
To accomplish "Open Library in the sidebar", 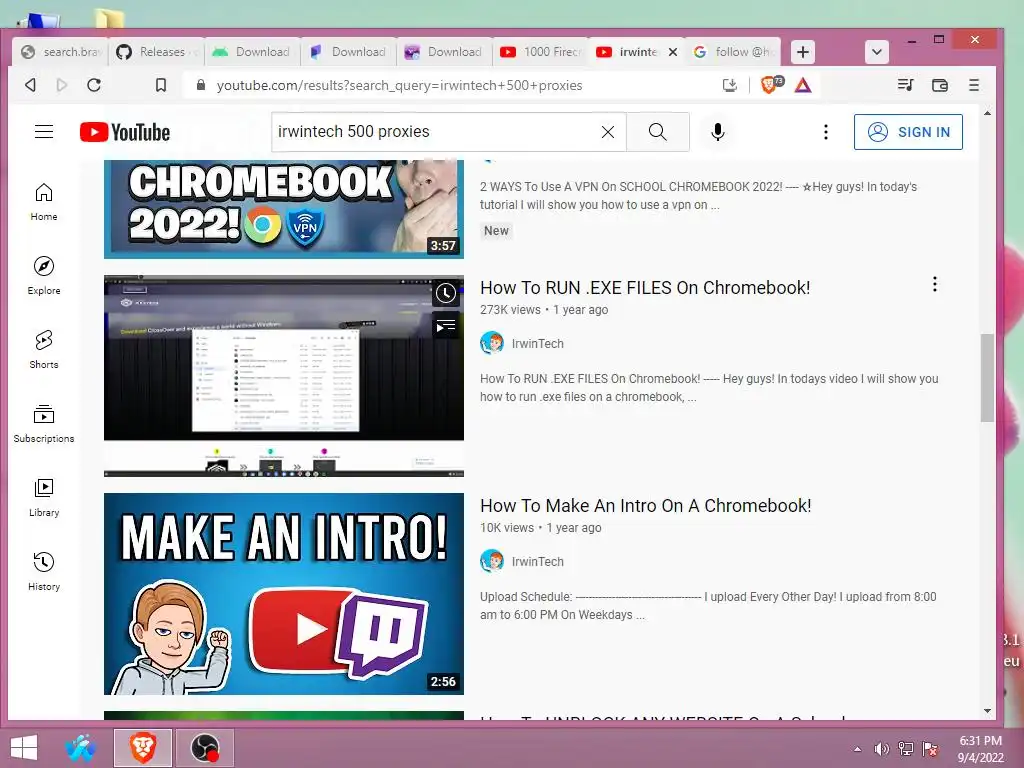I will click(44, 498).
